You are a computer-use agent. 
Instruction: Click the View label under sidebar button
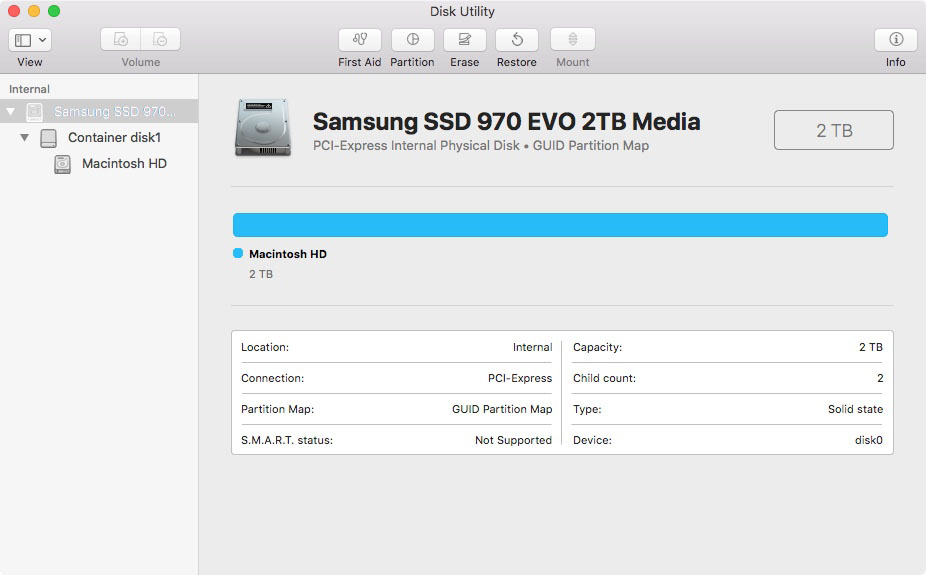point(30,62)
